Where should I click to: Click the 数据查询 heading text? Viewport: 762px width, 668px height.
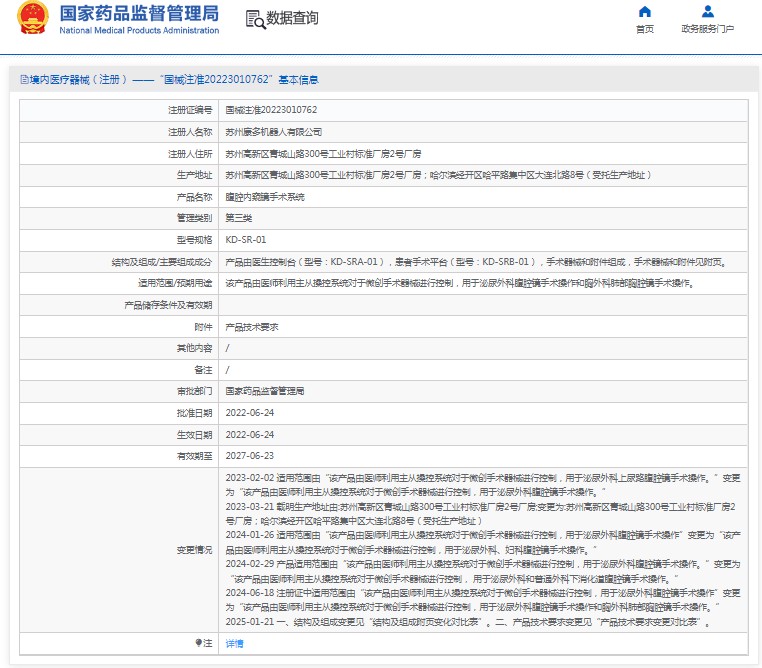(293, 19)
